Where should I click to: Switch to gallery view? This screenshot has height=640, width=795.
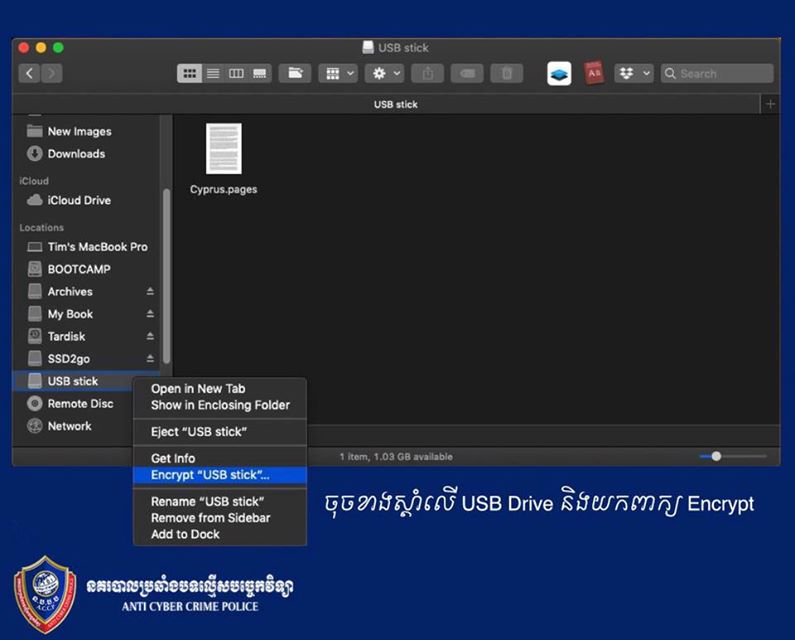tap(260, 74)
